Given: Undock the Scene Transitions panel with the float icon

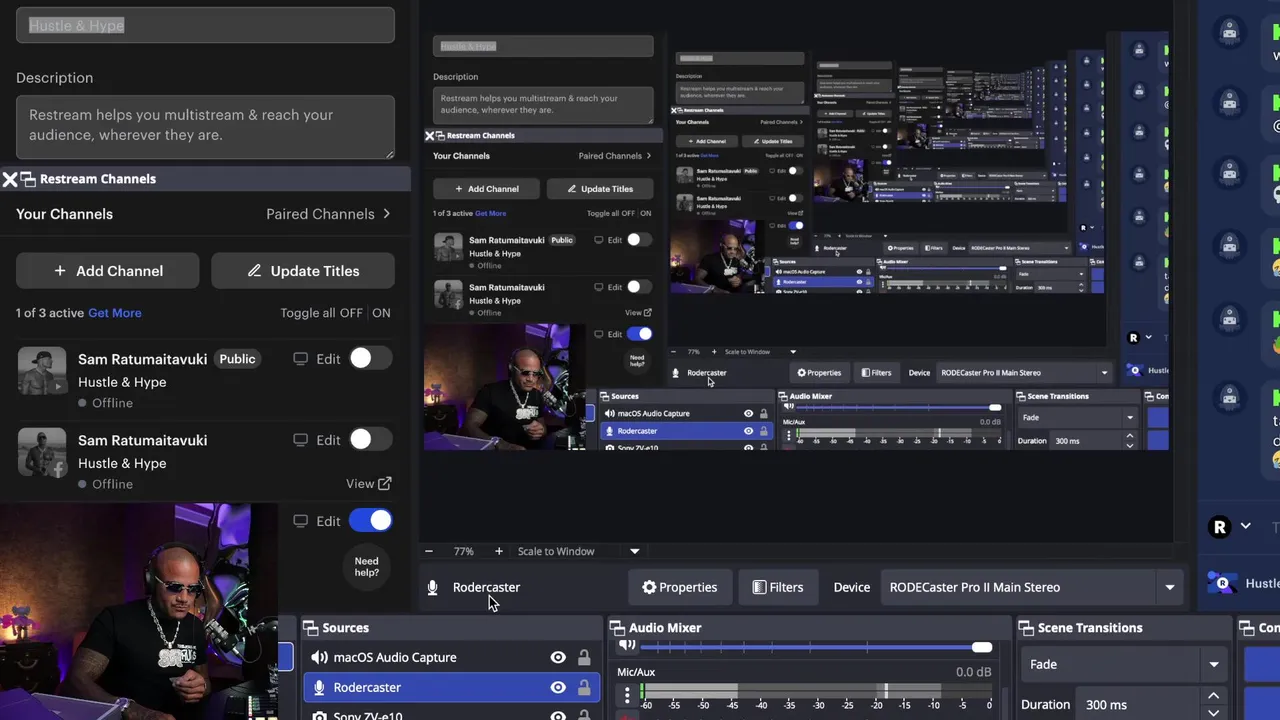Looking at the screenshot, I should 1025,628.
